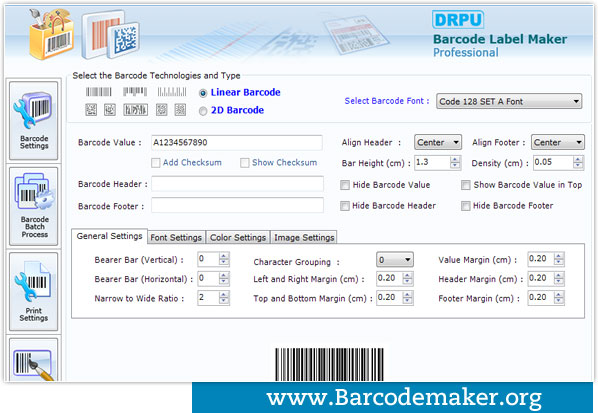Adjust Header Margin spinner
This screenshot has height=413, width=598.
click(559, 279)
